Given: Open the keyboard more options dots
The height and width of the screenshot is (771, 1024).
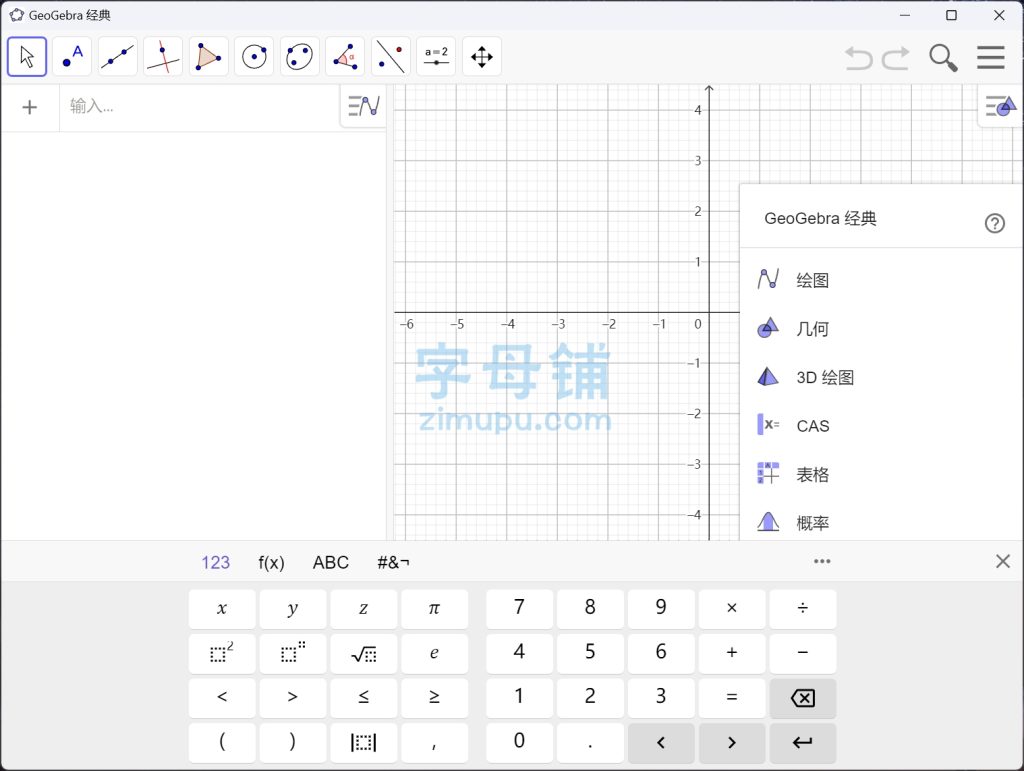Looking at the screenshot, I should click(822, 561).
